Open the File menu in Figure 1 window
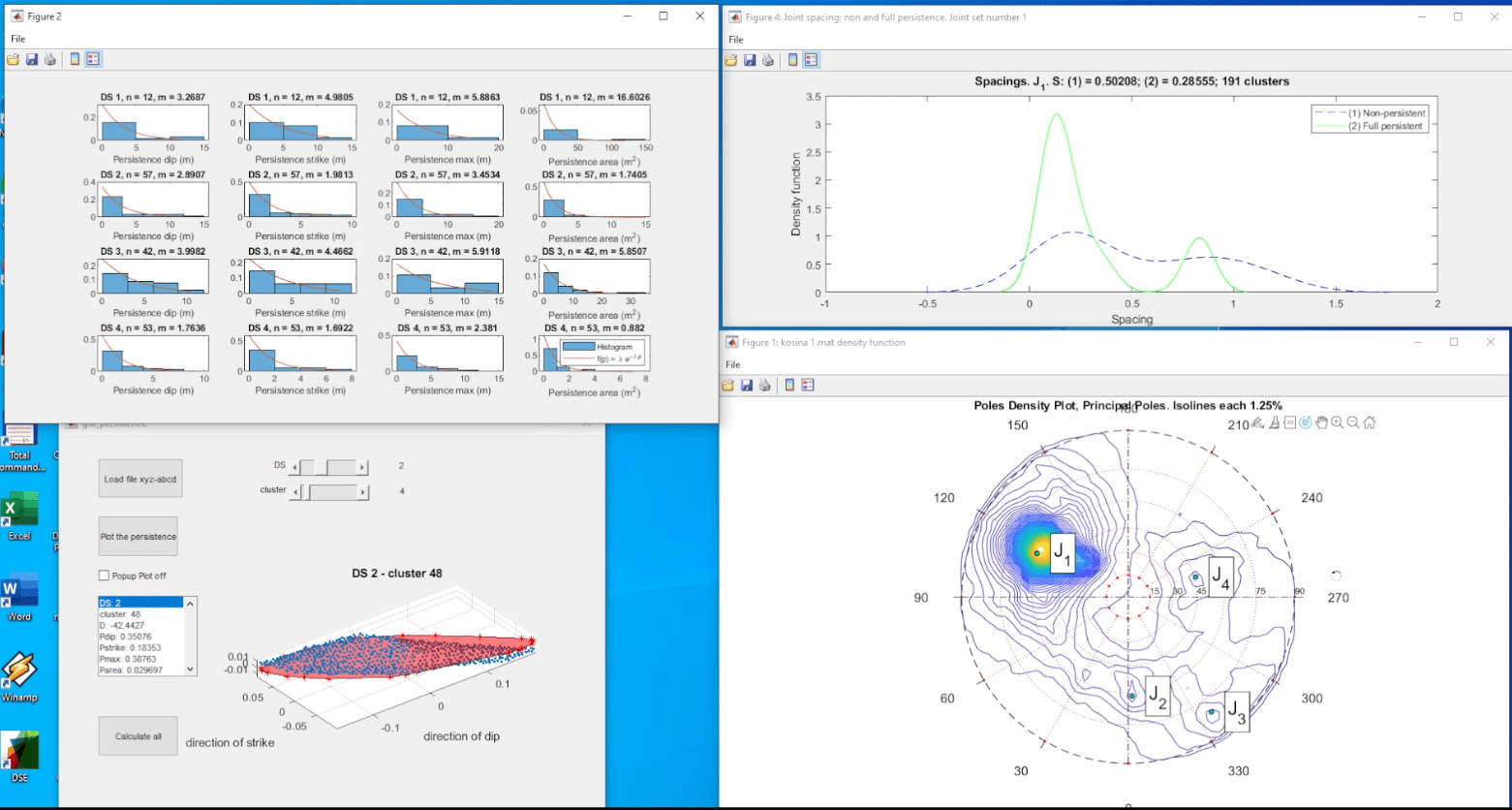The width and height of the screenshot is (1512, 810). 733,364
